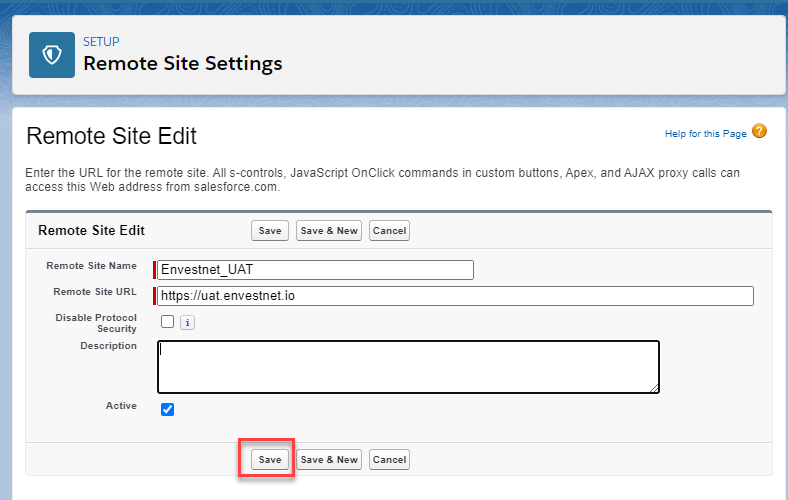Screen dimensions: 788x500
Task: Click the SETUP breadcrumb link
Action: (101, 42)
